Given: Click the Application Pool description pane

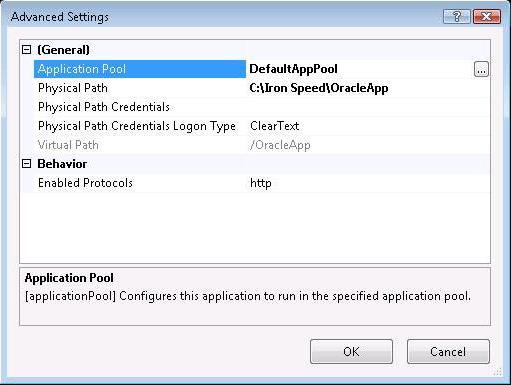Looking at the screenshot, I should point(255,296).
